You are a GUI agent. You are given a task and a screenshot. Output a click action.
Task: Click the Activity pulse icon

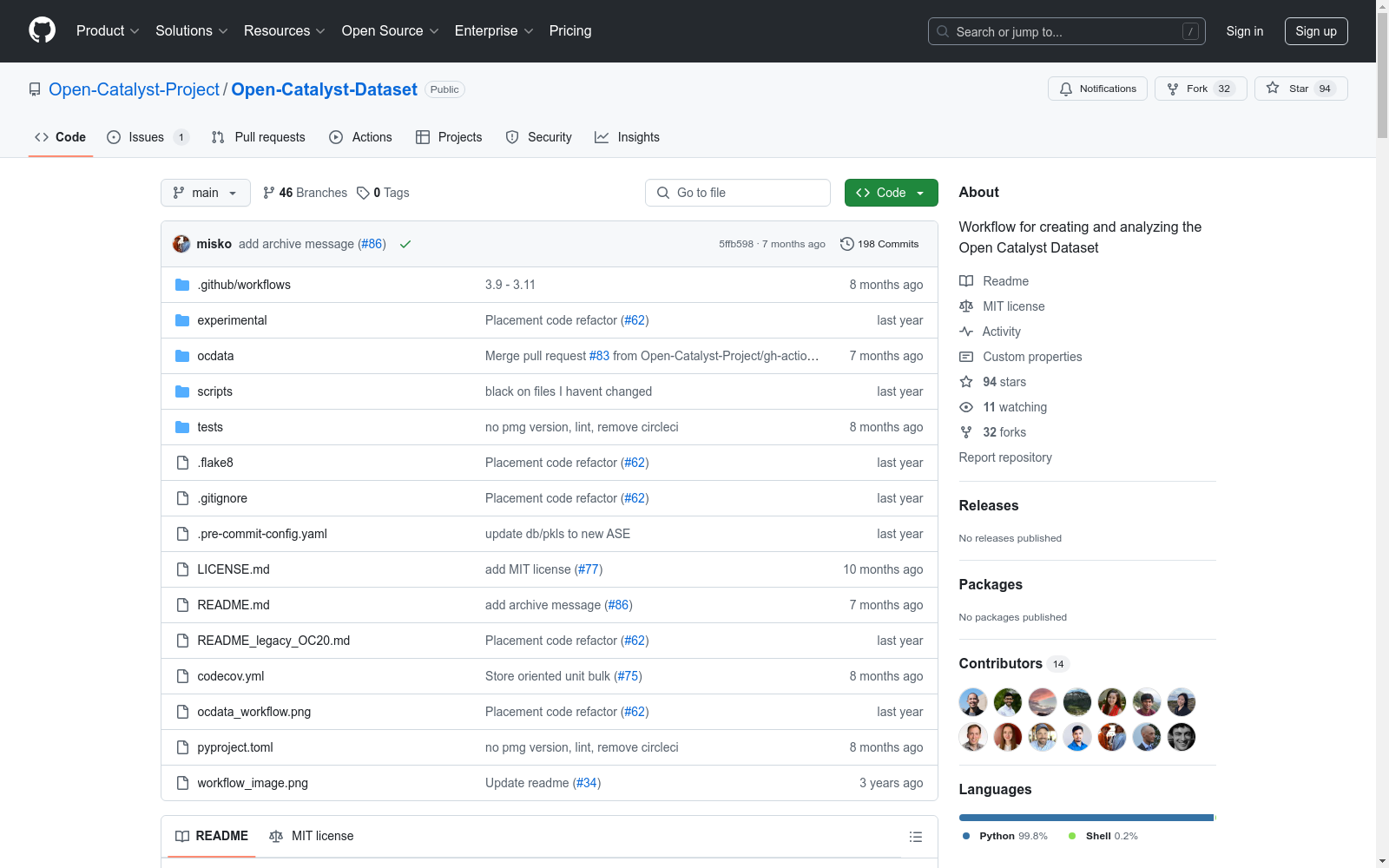click(966, 332)
